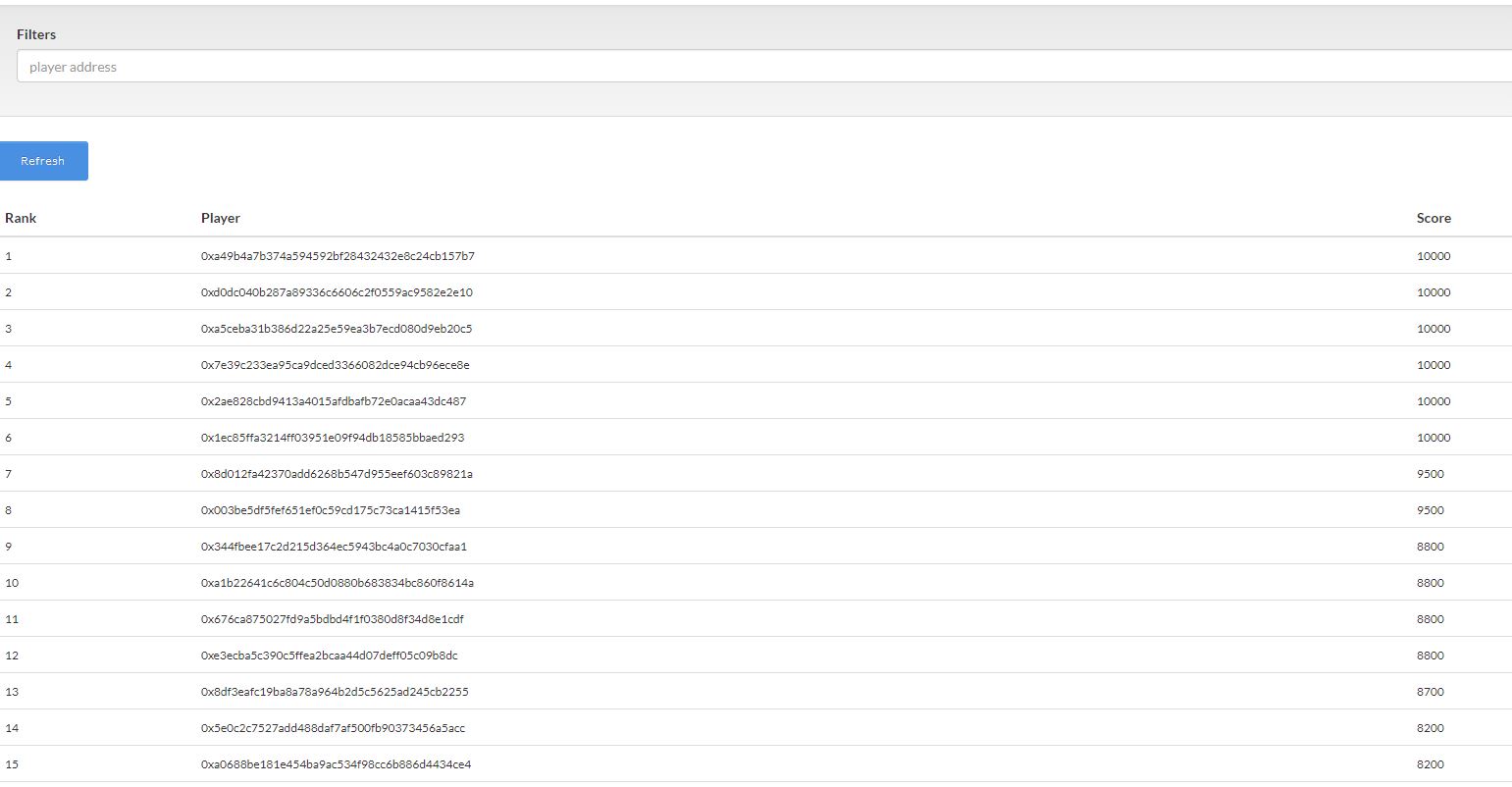Select player address starting 0x2ae828cb
The image size is (1512, 787).
point(334,401)
